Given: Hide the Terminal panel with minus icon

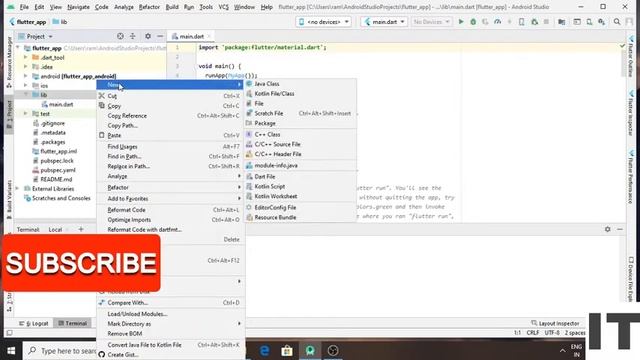Looking at the screenshot, I should [620, 229].
